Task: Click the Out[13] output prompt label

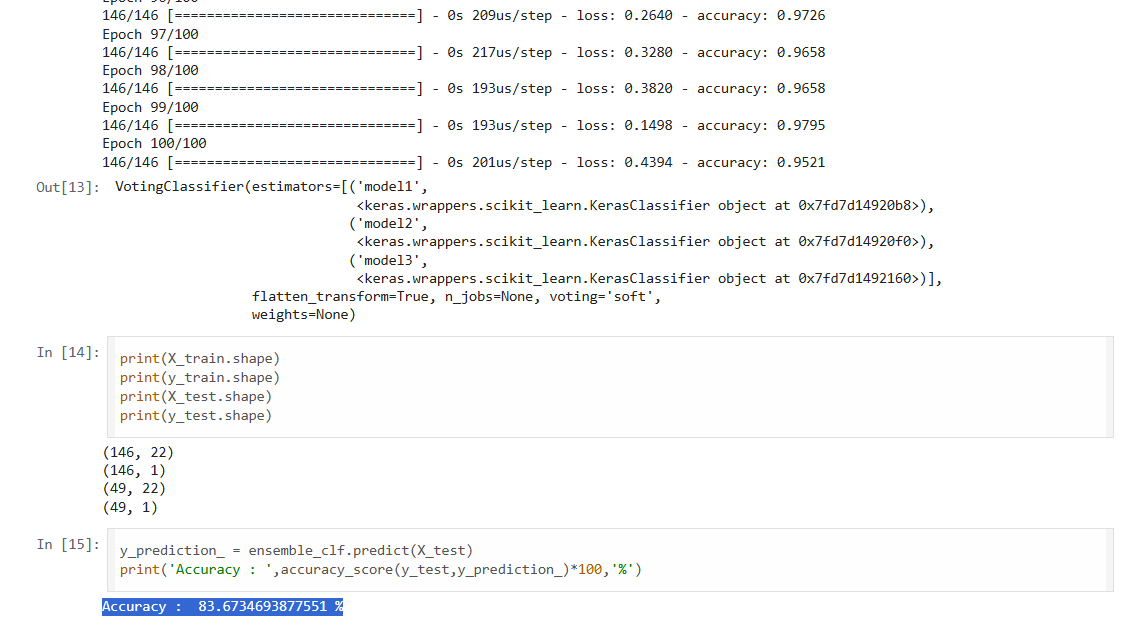Action: pyautogui.click(x=67, y=187)
